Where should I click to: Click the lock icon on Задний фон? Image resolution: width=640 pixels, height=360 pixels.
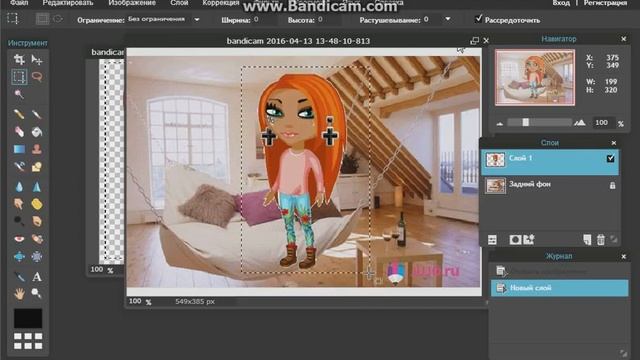[x=612, y=185]
